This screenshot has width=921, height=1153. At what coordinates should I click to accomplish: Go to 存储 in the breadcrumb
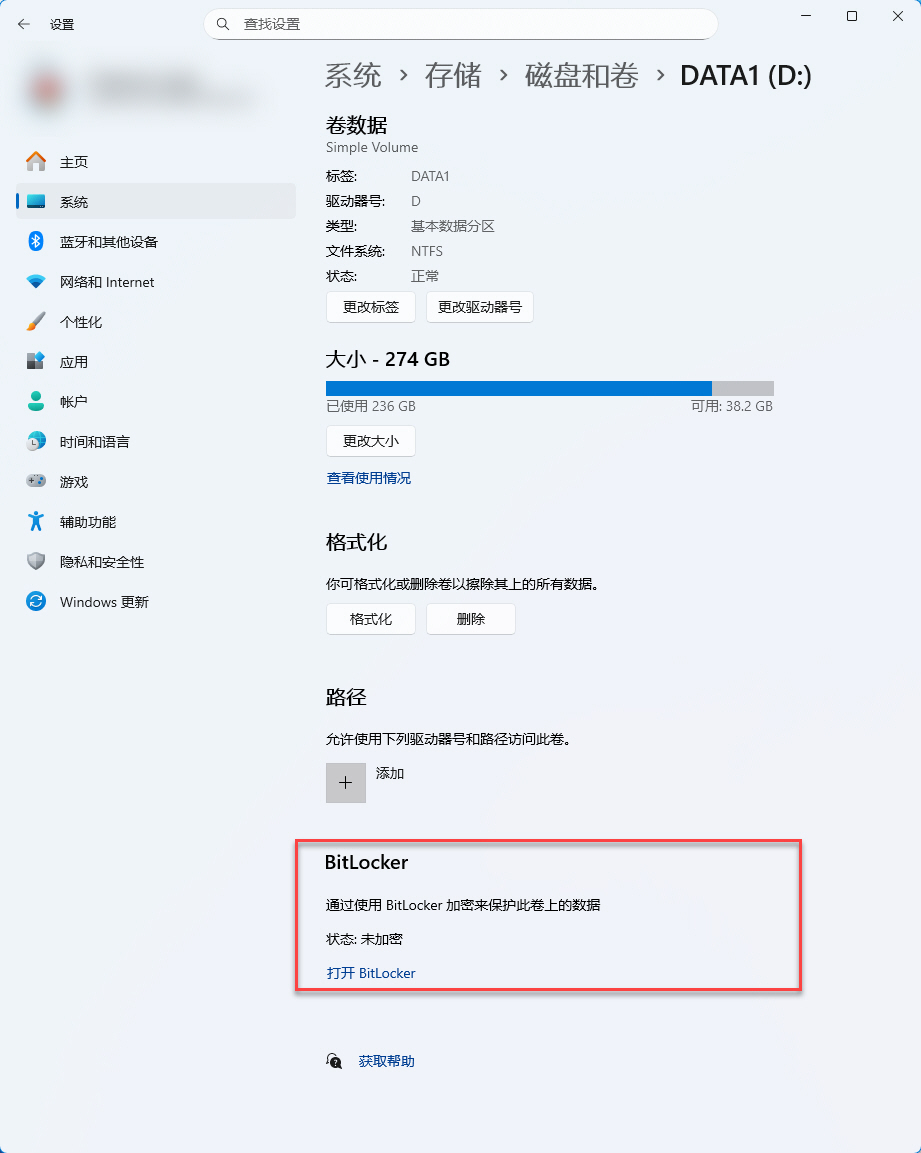pyautogui.click(x=453, y=76)
